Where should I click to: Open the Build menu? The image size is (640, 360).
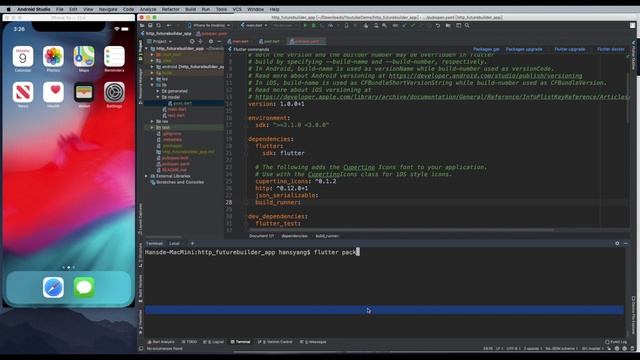click(x=191, y=9)
